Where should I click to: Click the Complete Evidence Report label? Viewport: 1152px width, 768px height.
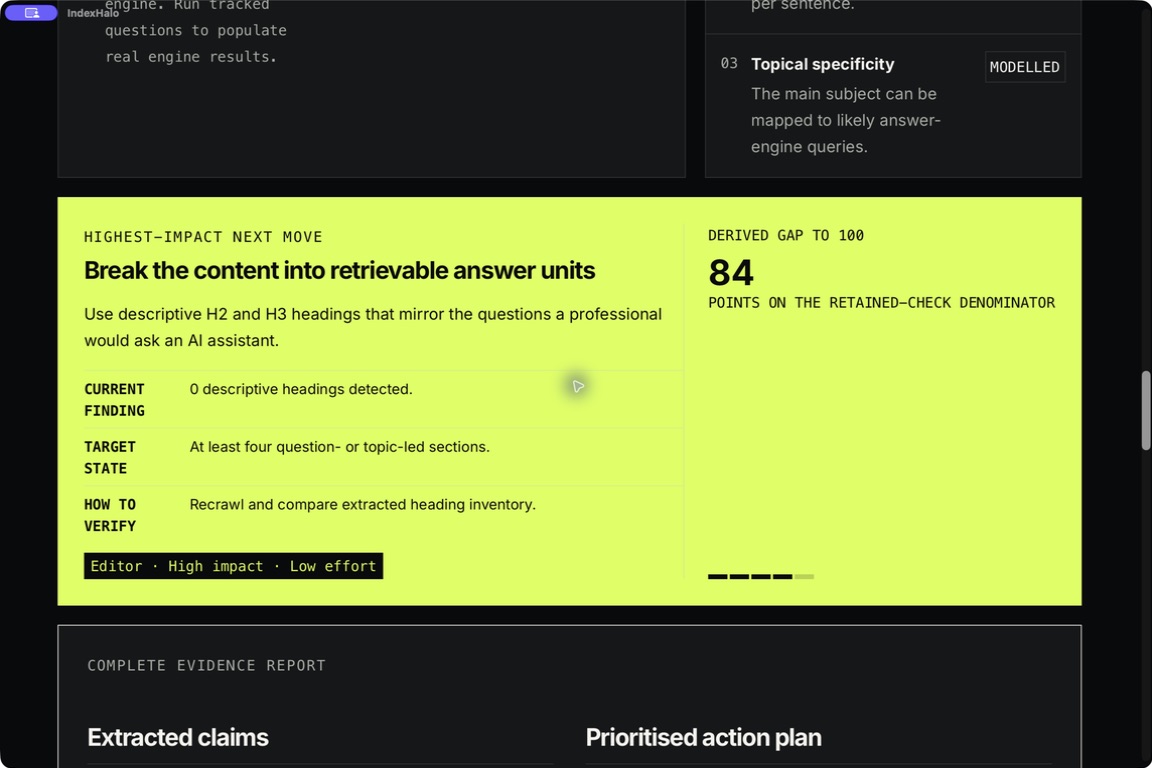206,665
